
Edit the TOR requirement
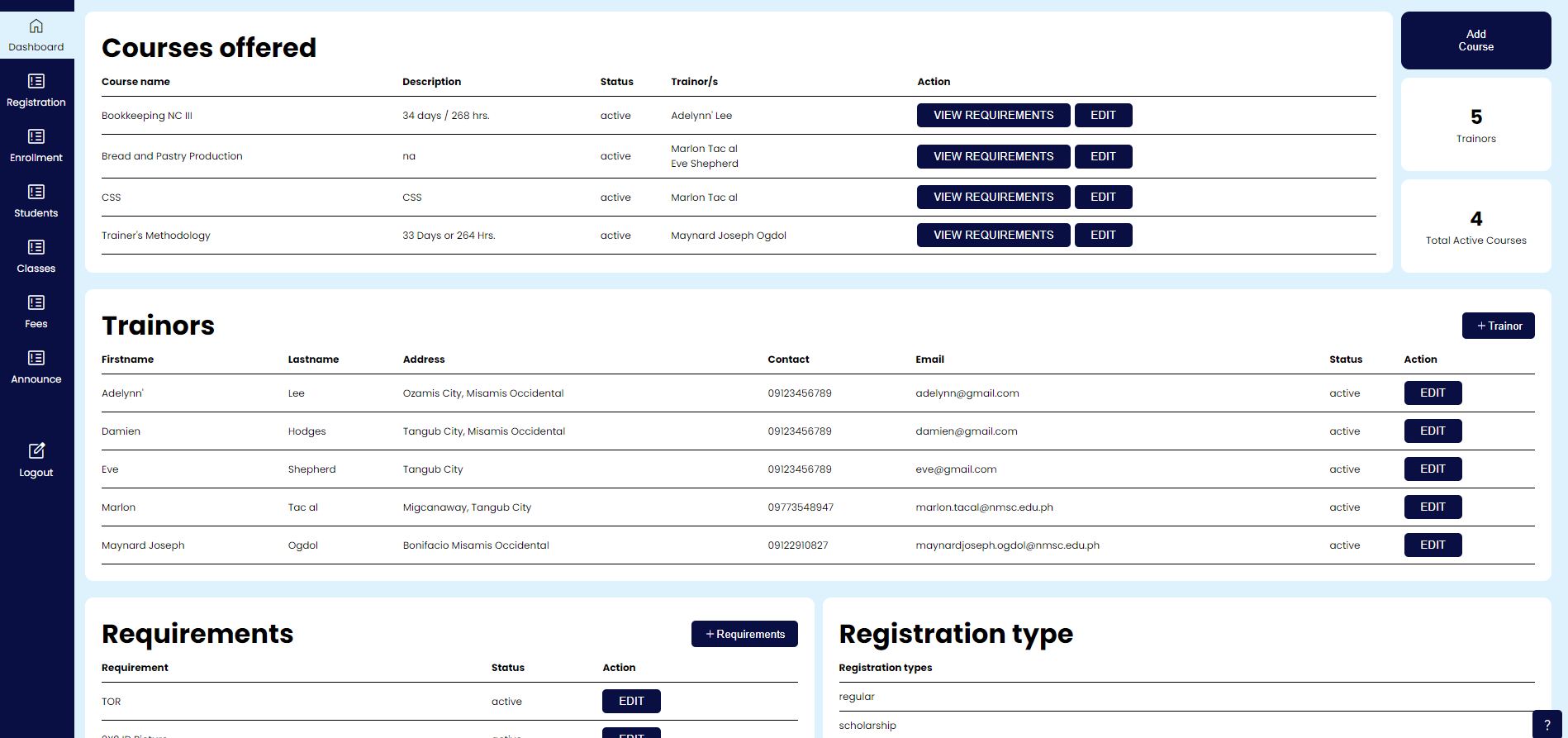pyautogui.click(x=631, y=702)
